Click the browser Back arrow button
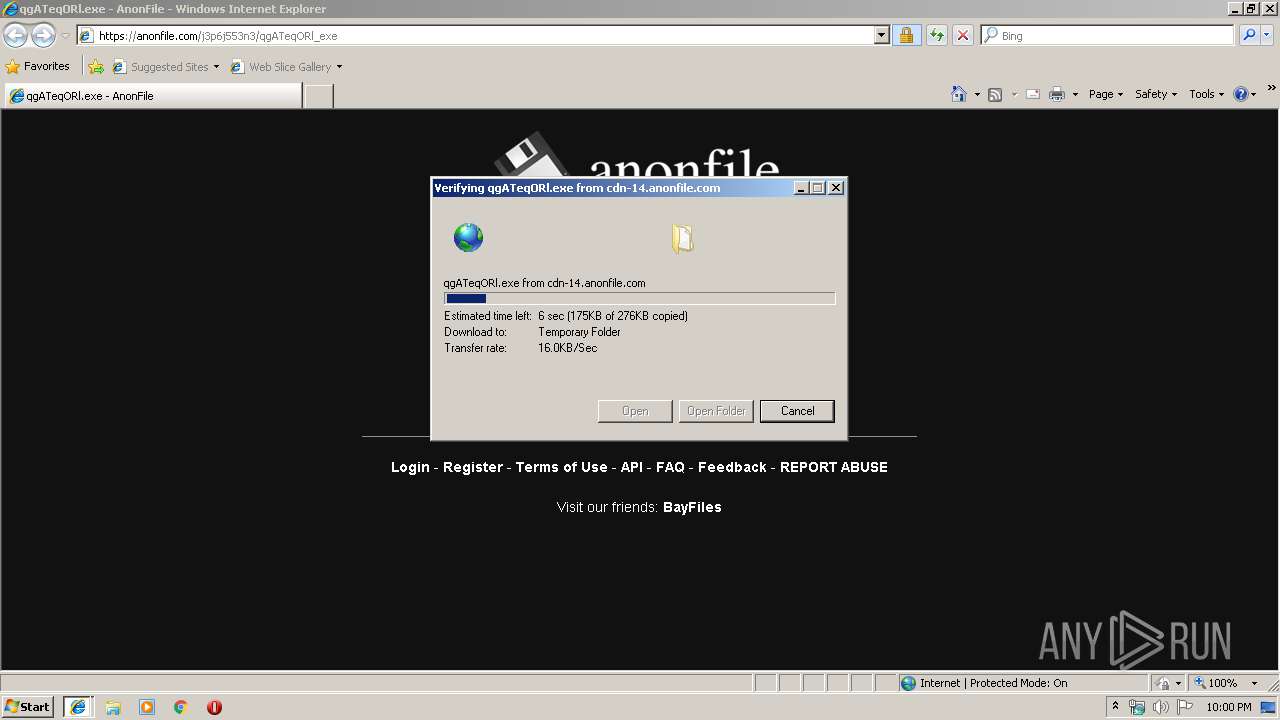Image resolution: width=1280 pixels, height=720 pixels. [15, 35]
